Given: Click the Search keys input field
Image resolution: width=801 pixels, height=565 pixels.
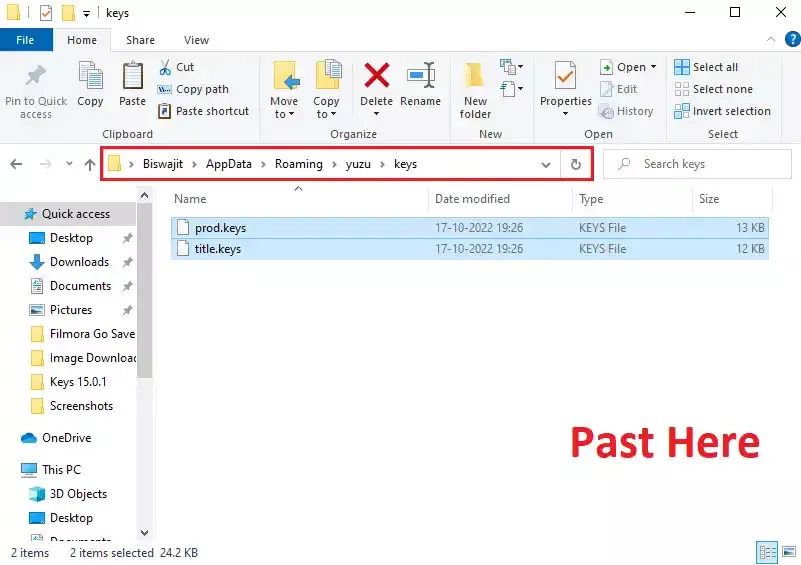Looking at the screenshot, I should pos(698,164).
